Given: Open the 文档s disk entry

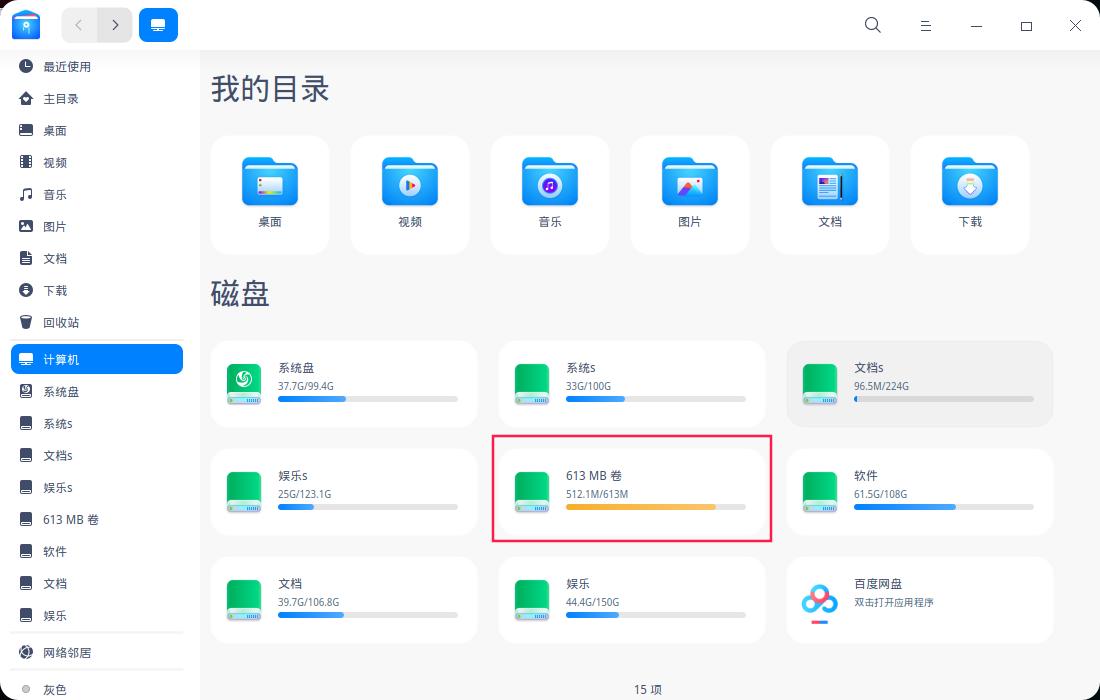Looking at the screenshot, I should tap(918, 383).
